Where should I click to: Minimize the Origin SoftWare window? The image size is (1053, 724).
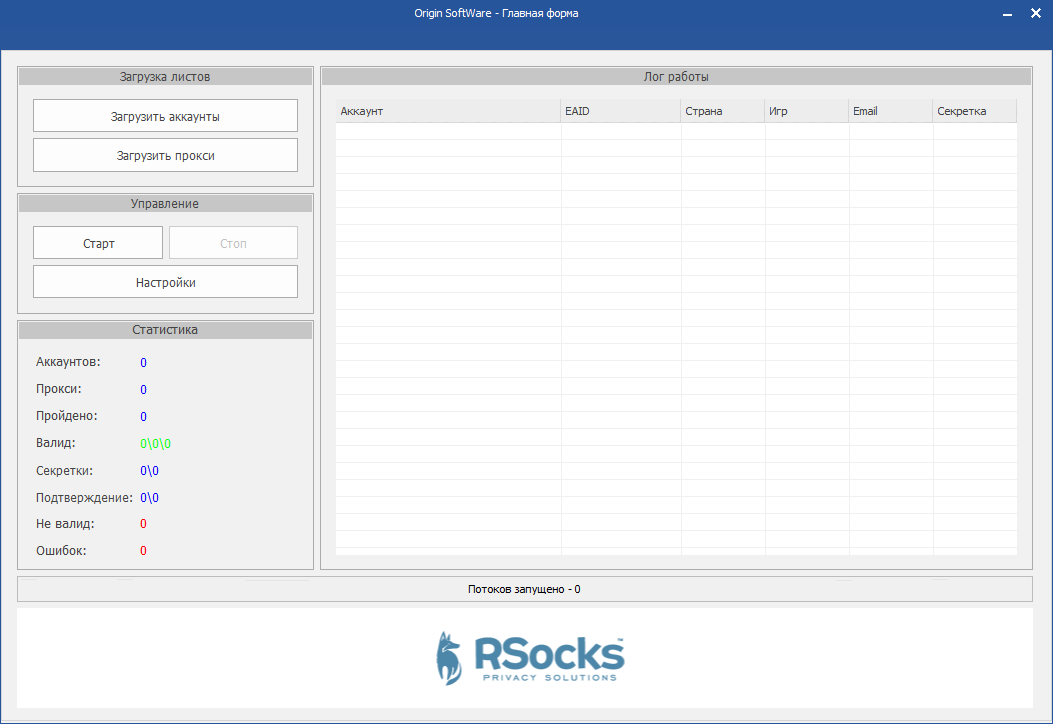pos(1008,14)
